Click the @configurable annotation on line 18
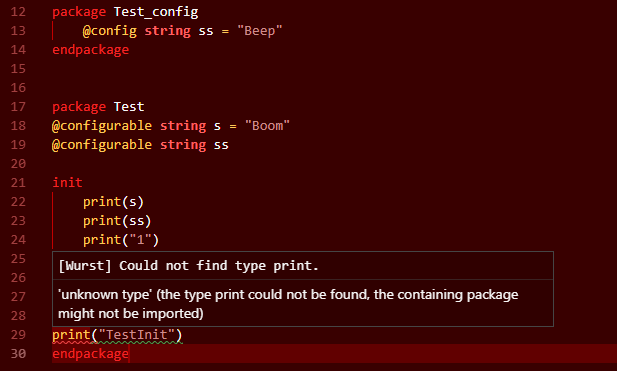Image resolution: width=617 pixels, height=371 pixels. pyautogui.click(x=102, y=126)
